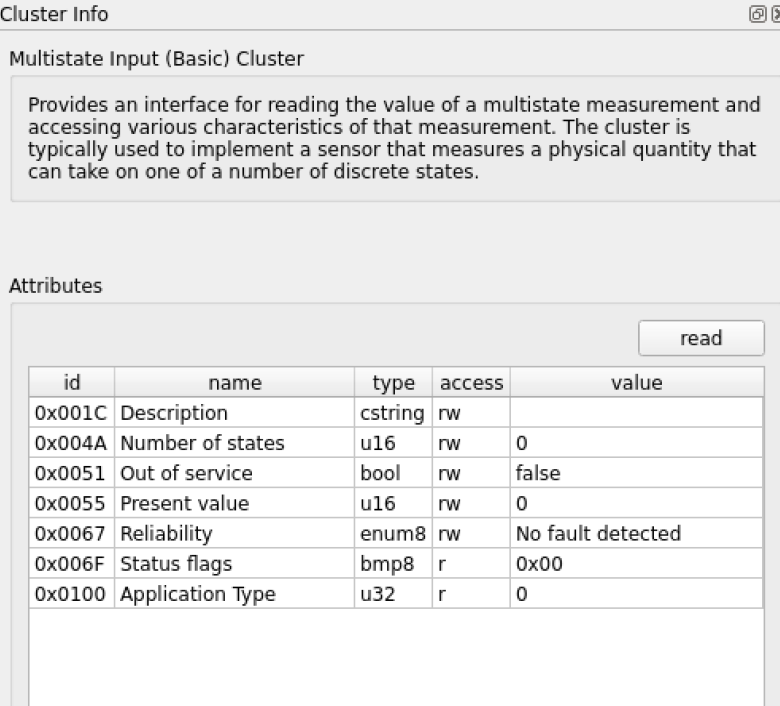Screen dimensions: 780x706
Task: Float the Cluster Info panel icon
Action: coord(757,14)
